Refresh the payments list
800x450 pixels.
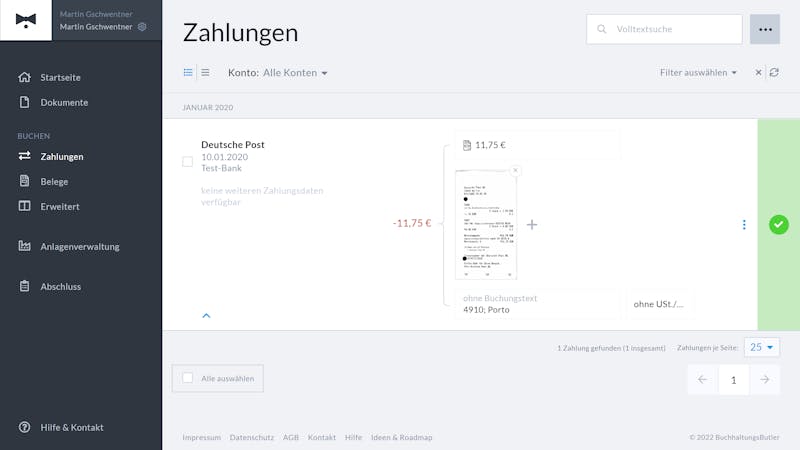click(x=774, y=72)
